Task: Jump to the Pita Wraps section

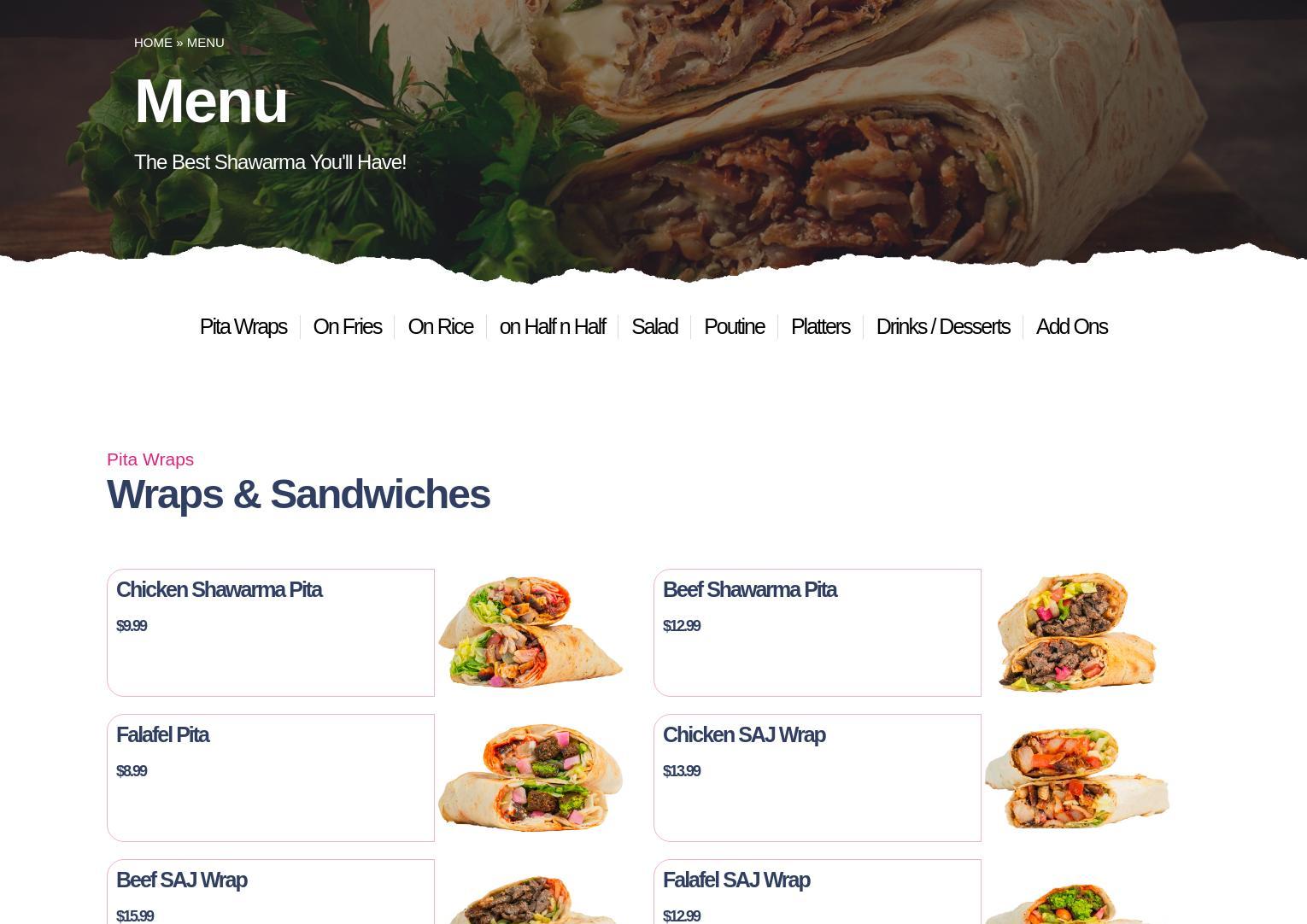Action: (243, 326)
